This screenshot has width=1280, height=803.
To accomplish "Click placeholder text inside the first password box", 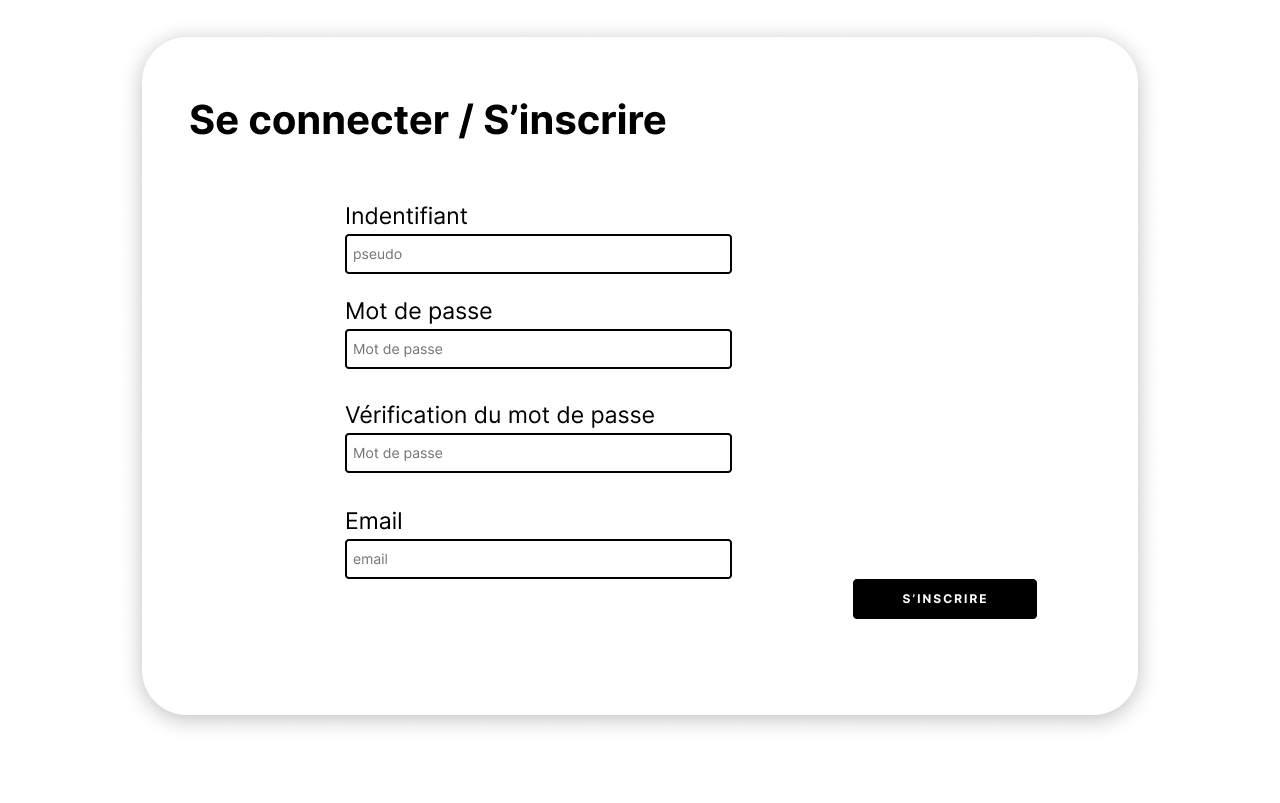I will (x=397, y=349).
